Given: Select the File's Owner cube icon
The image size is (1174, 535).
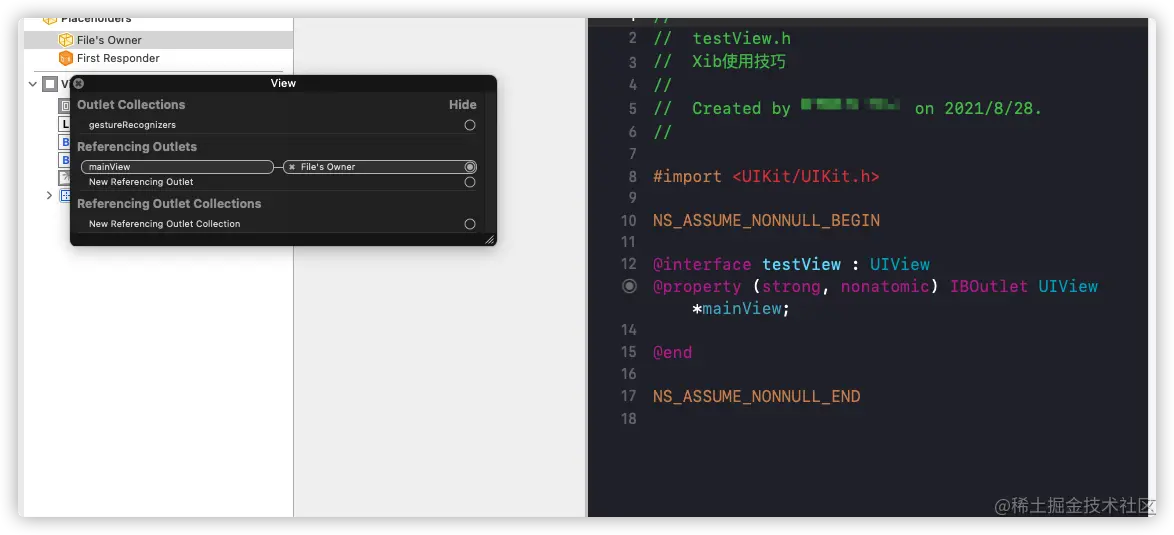Looking at the screenshot, I should (66, 40).
